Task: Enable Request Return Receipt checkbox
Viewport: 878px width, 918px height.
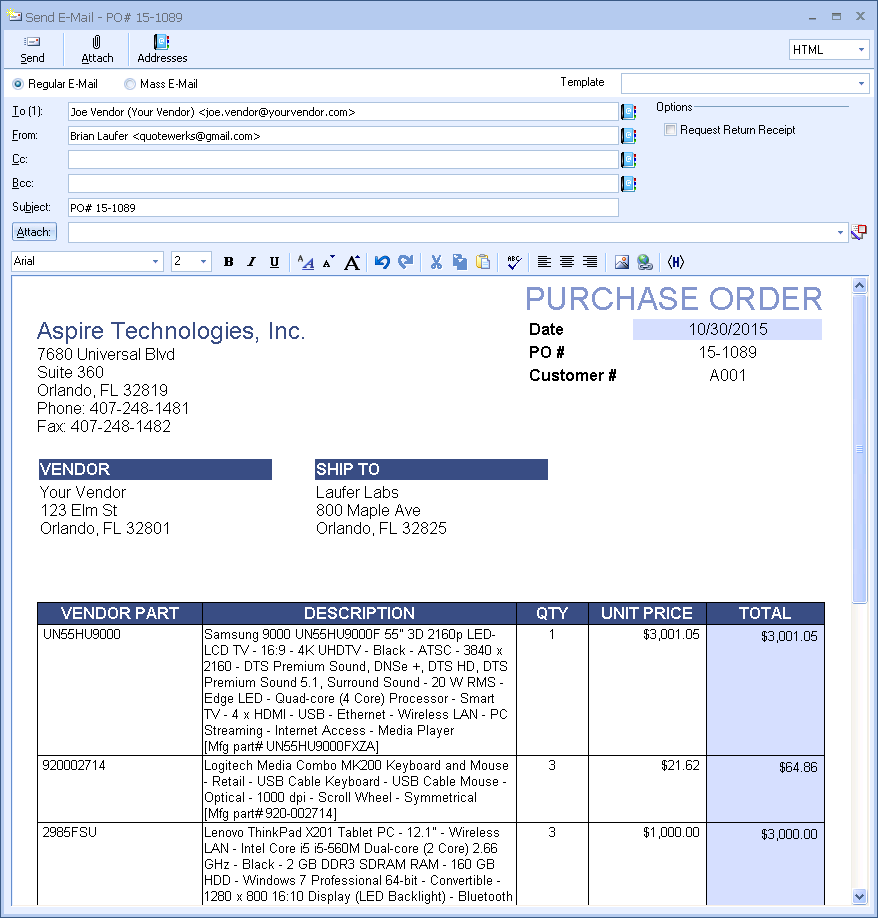Action: 671,130
